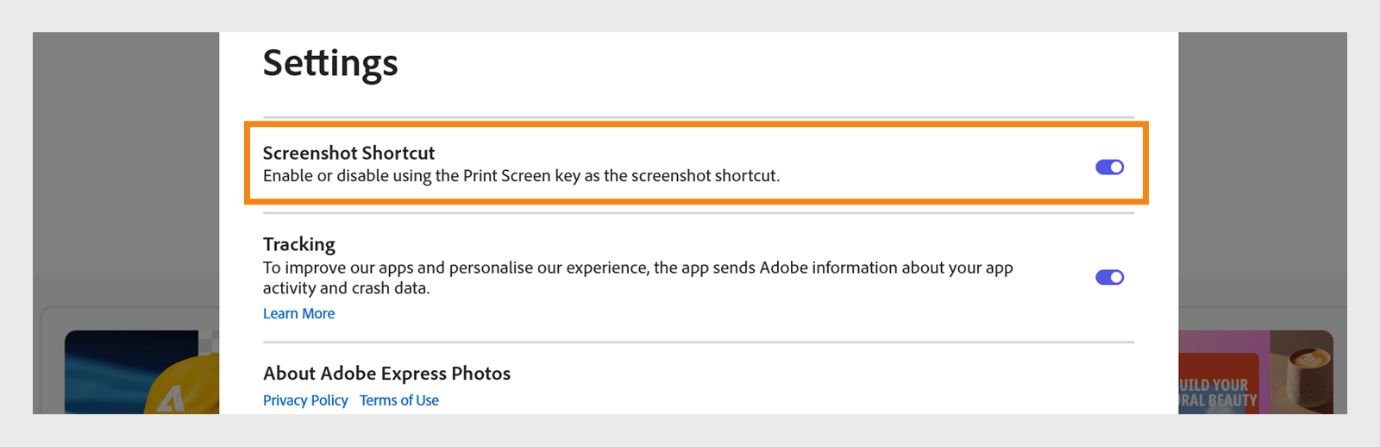Click the Settings heading
The width and height of the screenshot is (1380, 447).
[330, 63]
